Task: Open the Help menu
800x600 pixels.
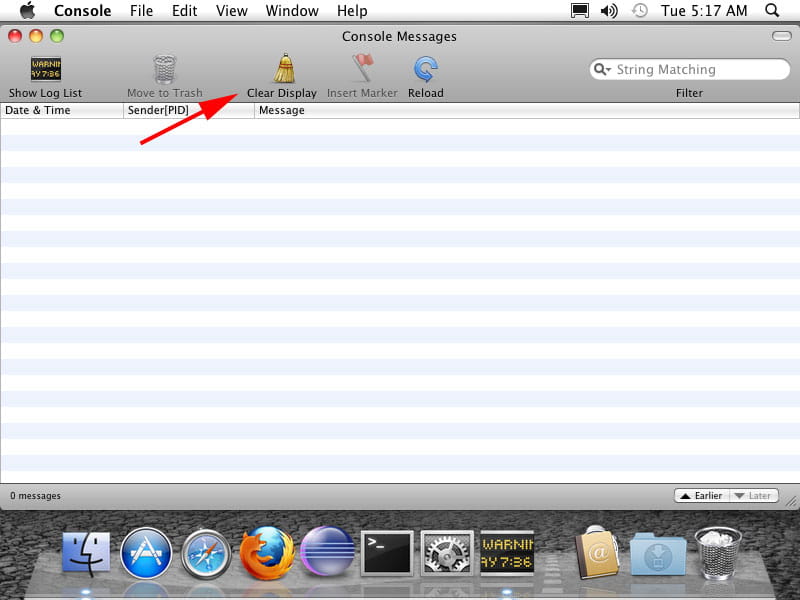Action: 352,10
